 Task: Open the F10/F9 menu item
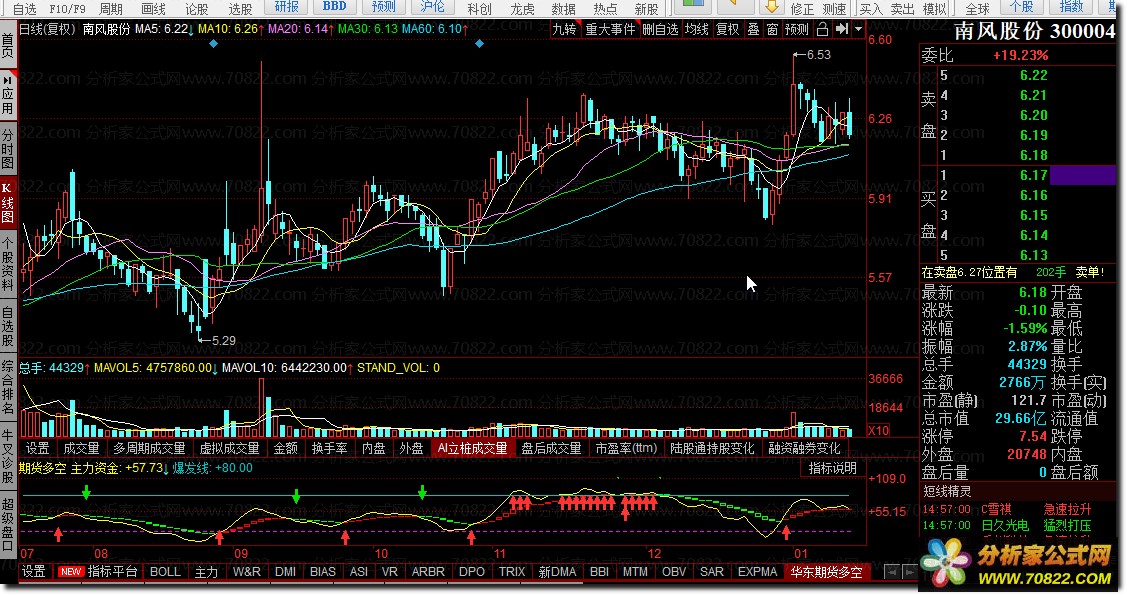point(68,9)
